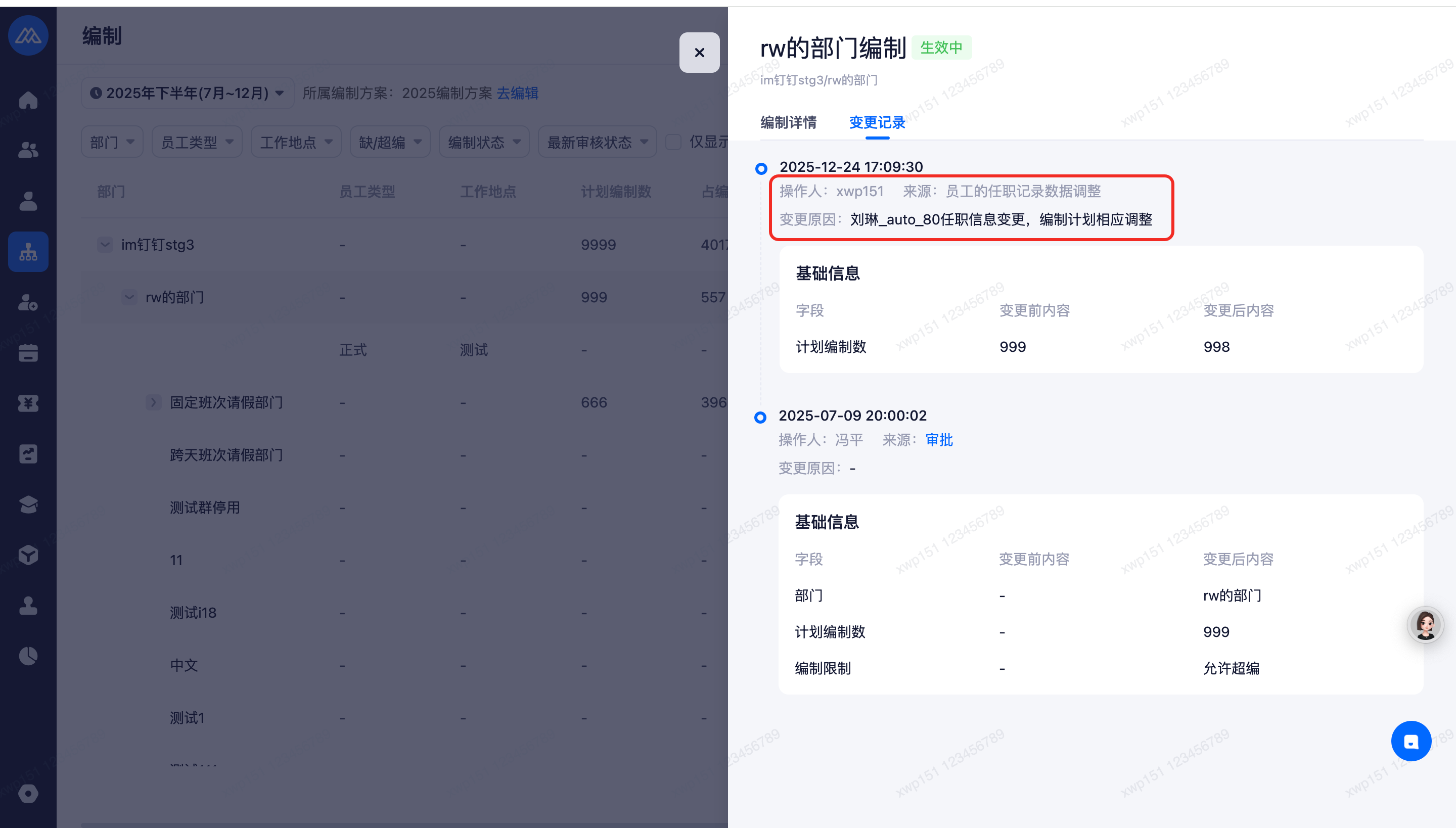Open the pie chart reports icon
This screenshot has width=1456, height=828.
click(x=28, y=656)
